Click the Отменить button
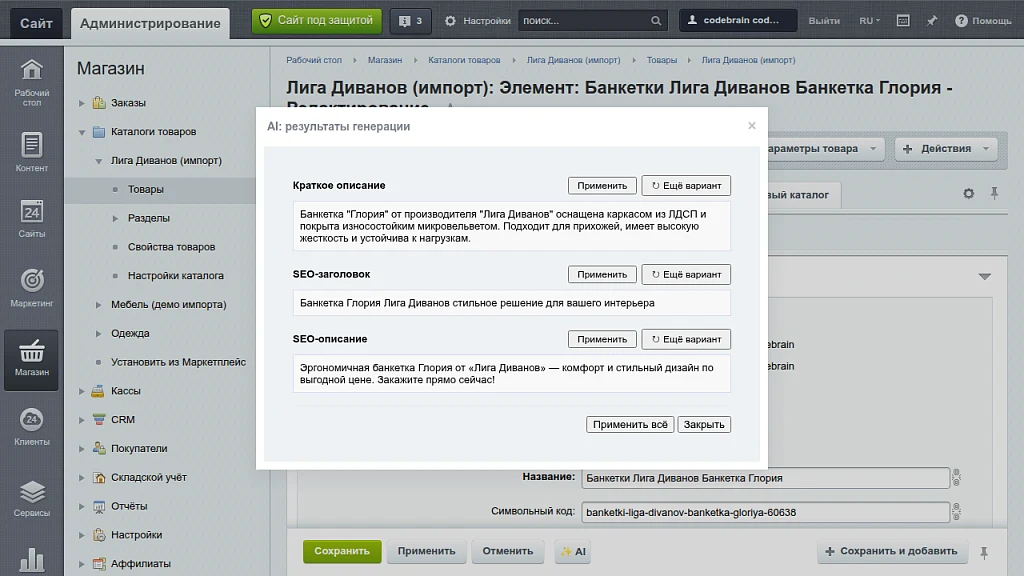This screenshot has width=1024, height=576. click(507, 551)
